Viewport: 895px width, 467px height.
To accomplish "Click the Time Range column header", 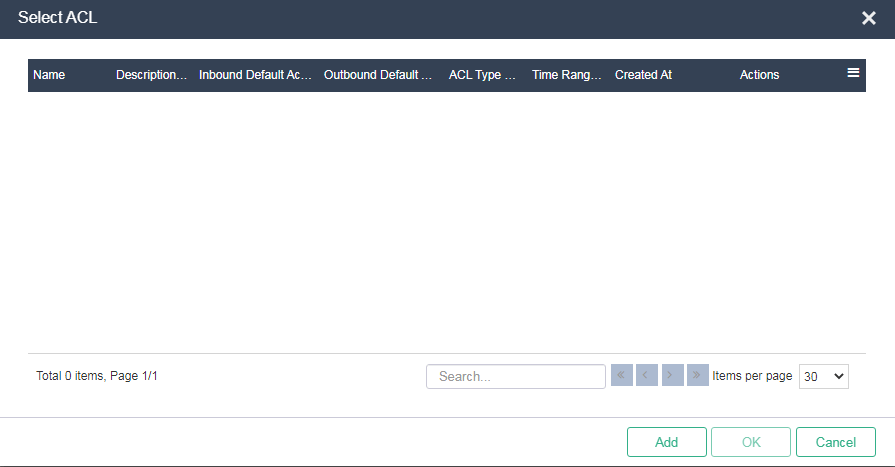I will [x=567, y=75].
